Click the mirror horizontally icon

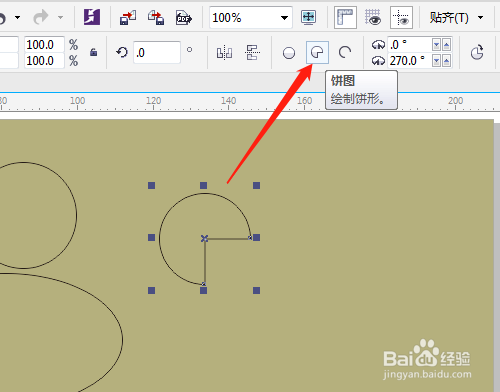[224, 53]
